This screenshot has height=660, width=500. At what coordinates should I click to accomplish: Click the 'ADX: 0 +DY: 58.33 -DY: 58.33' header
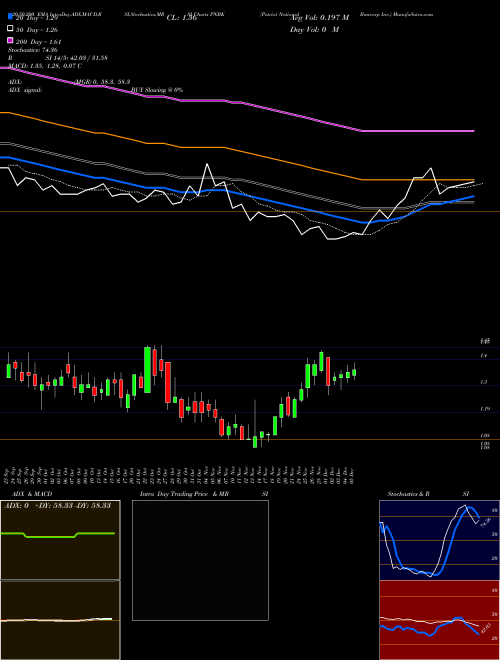tap(58, 505)
